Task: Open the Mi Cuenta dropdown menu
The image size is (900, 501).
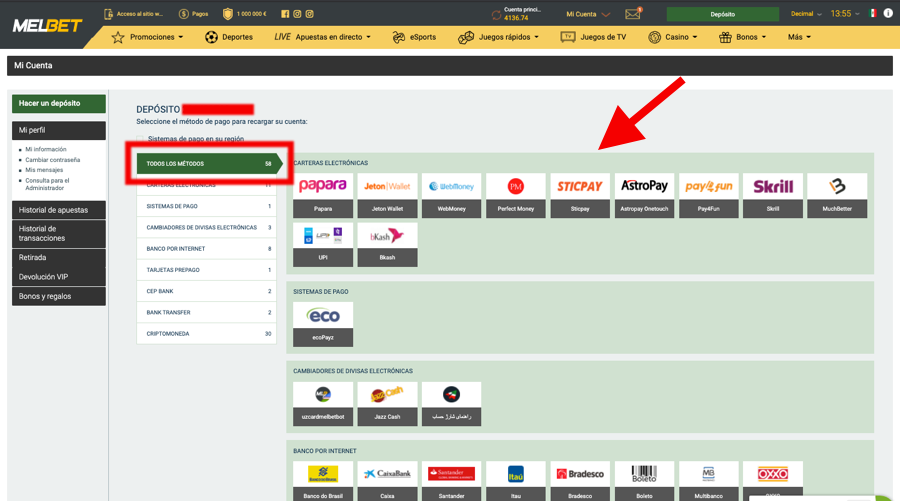Action: [587, 14]
